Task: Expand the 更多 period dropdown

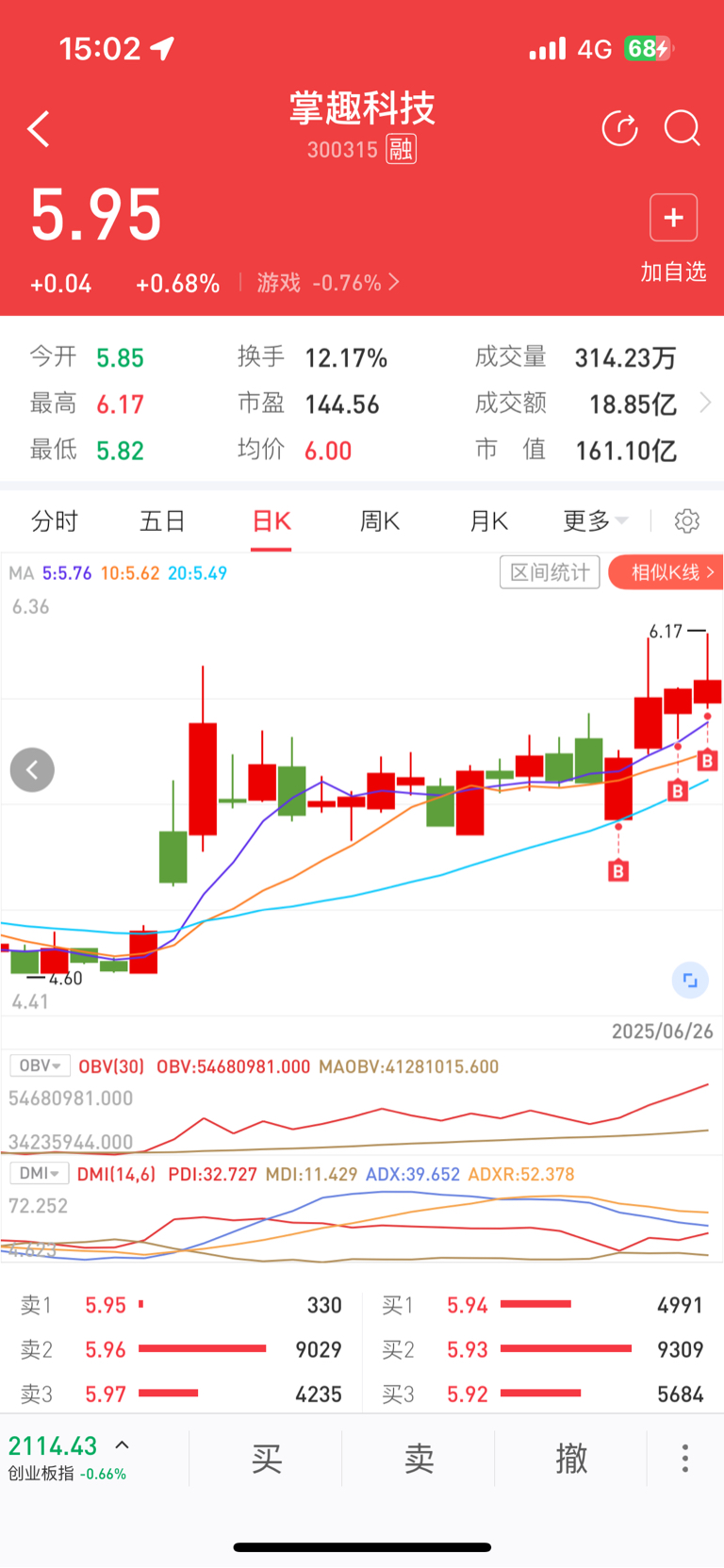Action: click(595, 520)
